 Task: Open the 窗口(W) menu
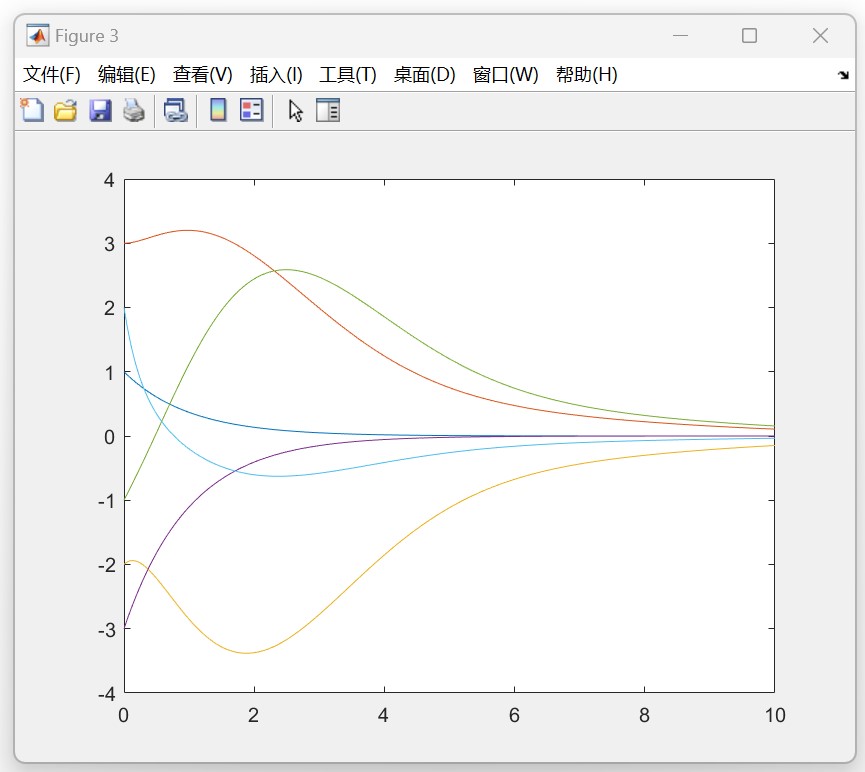(x=505, y=74)
